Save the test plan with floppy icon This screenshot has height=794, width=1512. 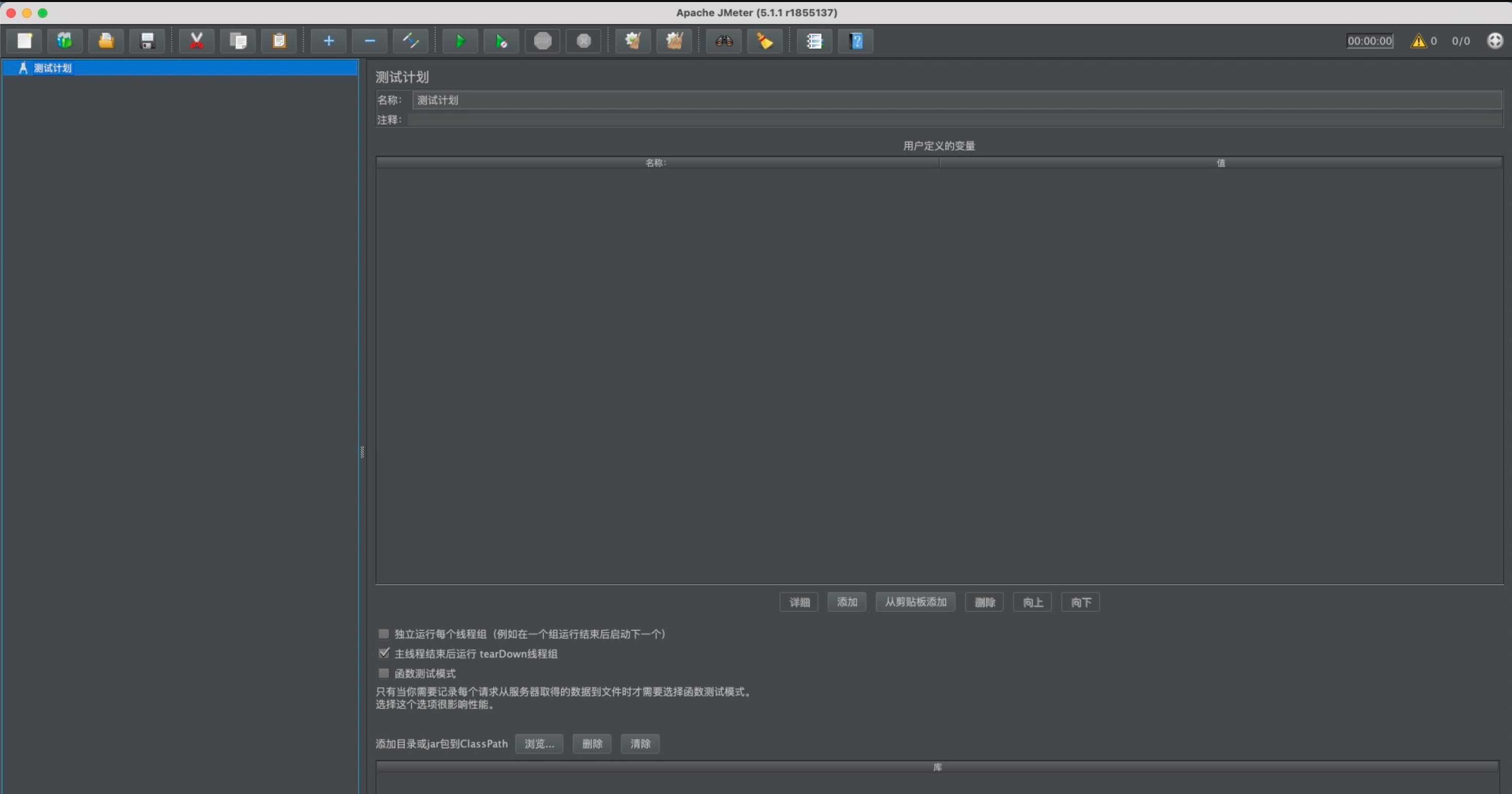(147, 41)
